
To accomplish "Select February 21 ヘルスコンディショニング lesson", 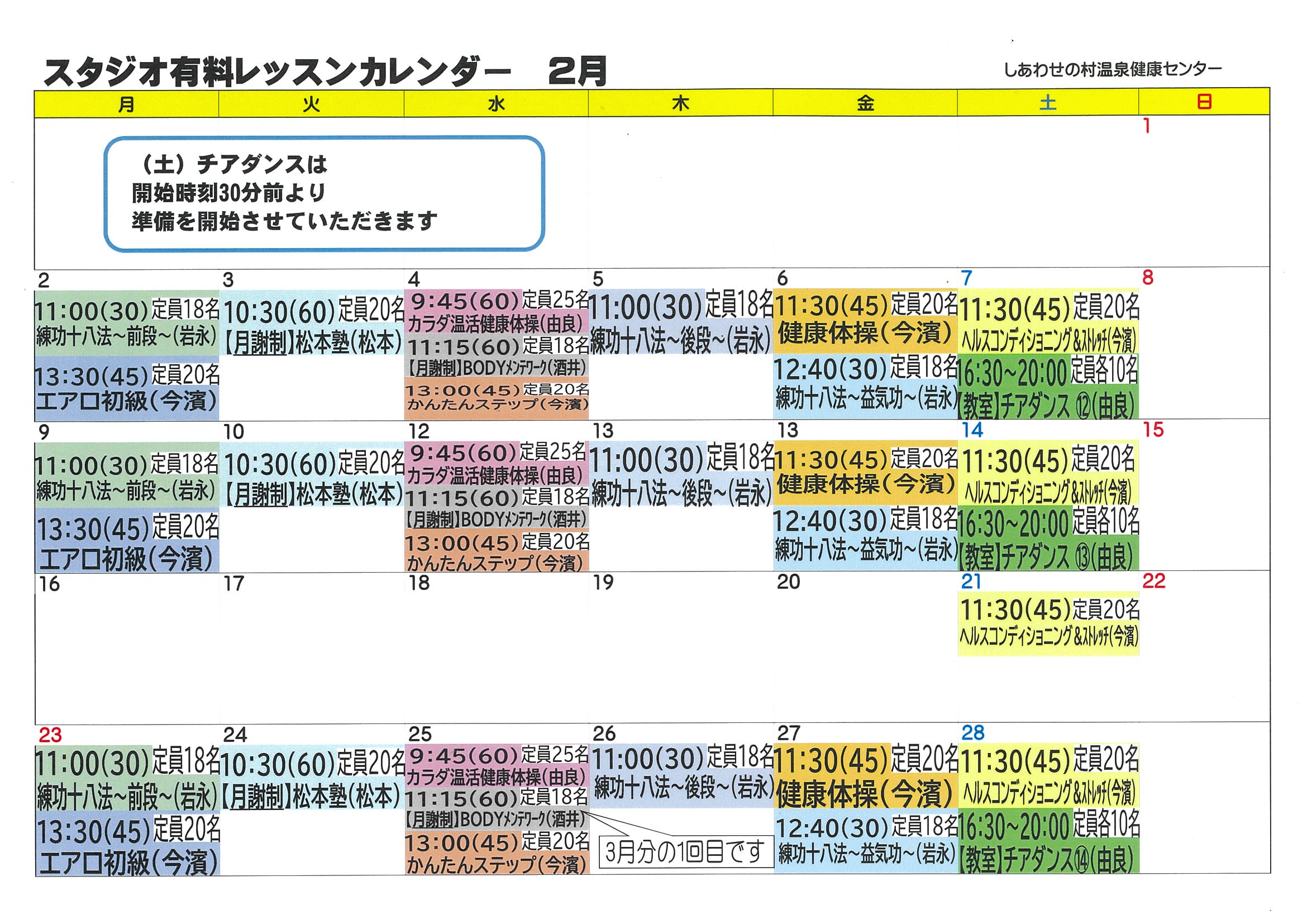I will 1048,623.
